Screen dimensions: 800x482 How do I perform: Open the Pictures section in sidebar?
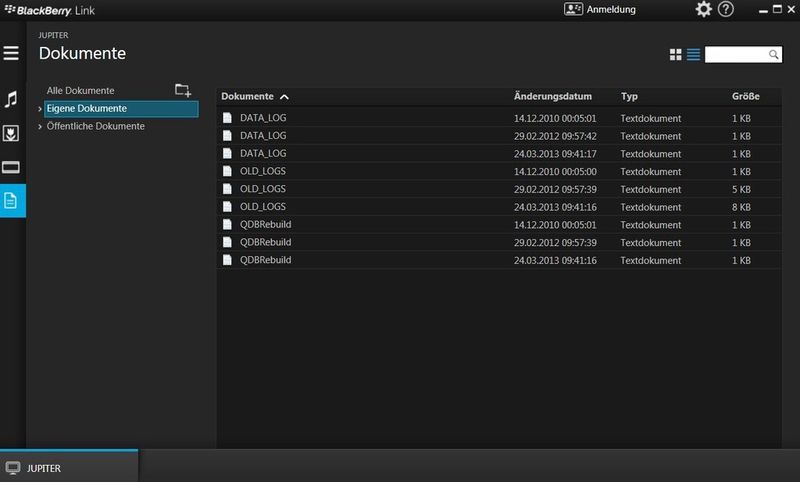[x=11, y=133]
